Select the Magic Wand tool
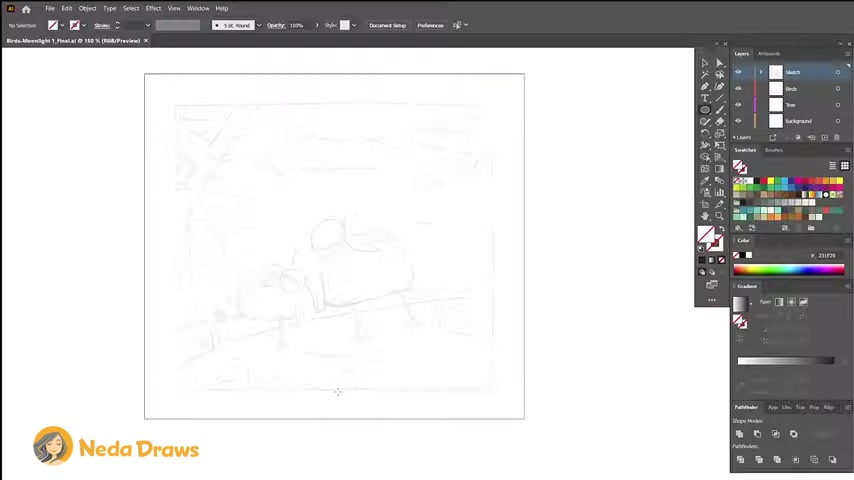The width and height of the screenshot is (854, 480). click(705, 75)
